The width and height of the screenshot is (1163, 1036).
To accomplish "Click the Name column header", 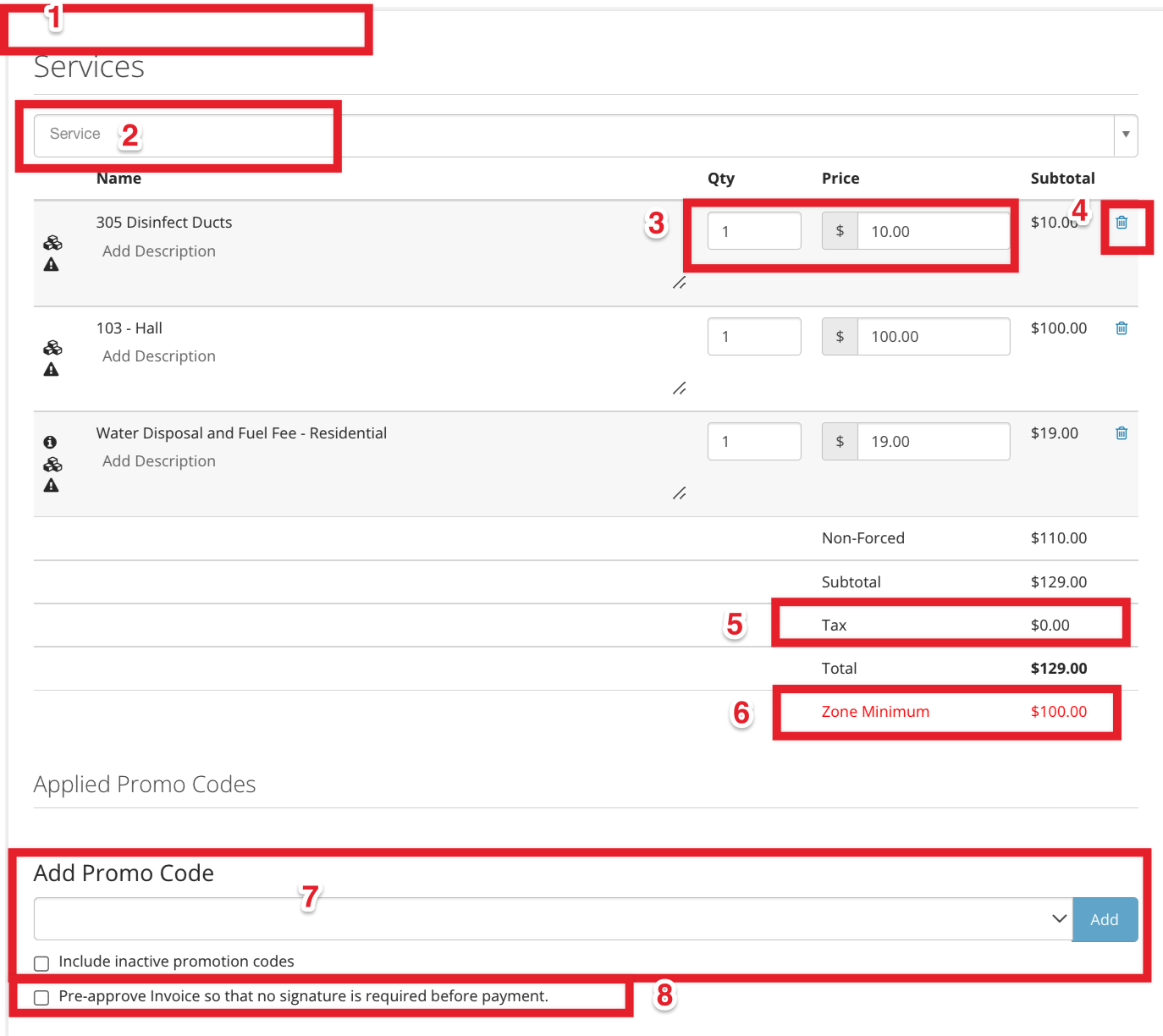I will pos(119,179).
